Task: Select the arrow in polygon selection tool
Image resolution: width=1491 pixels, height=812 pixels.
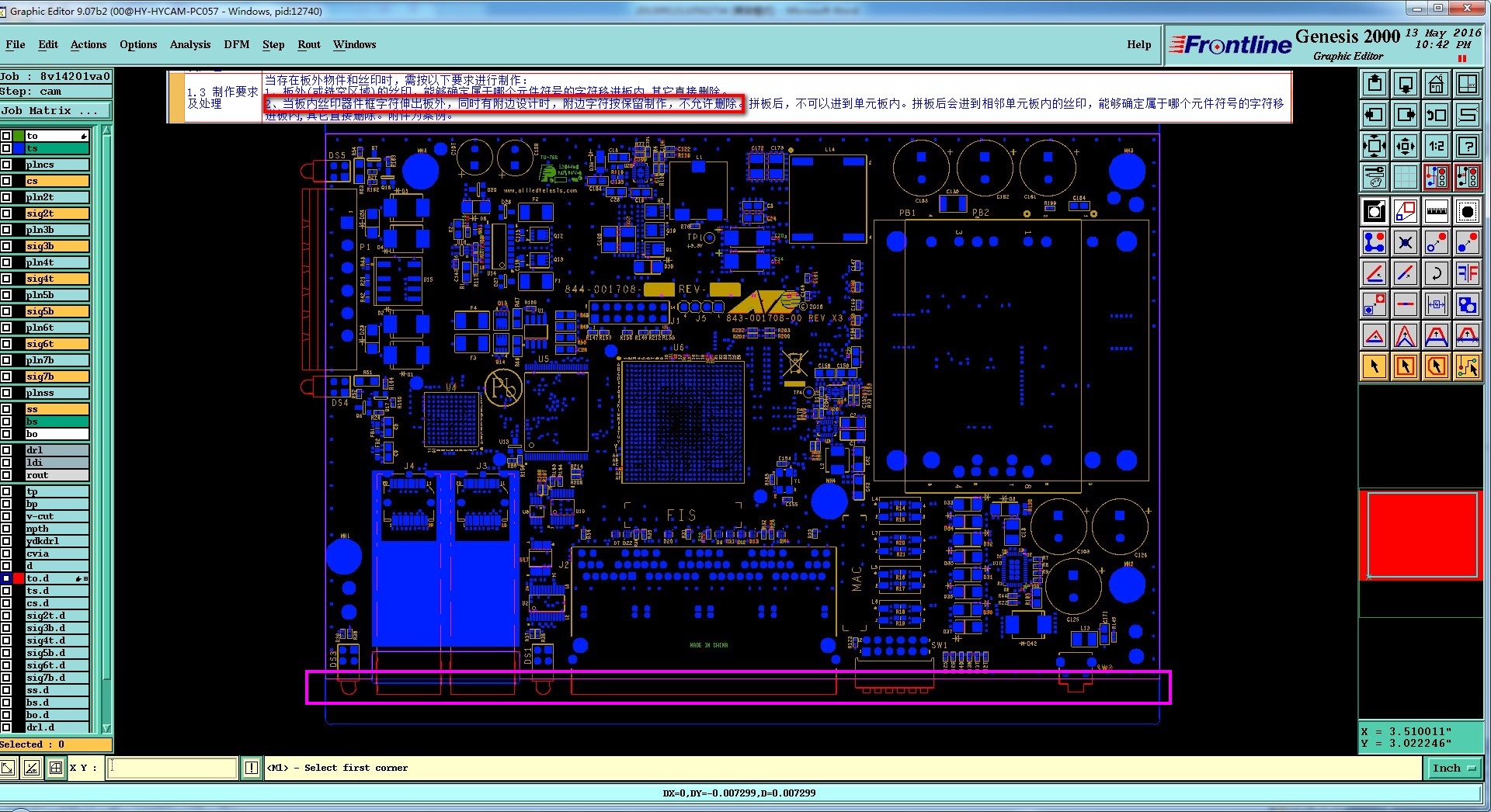Action: 1437,366
